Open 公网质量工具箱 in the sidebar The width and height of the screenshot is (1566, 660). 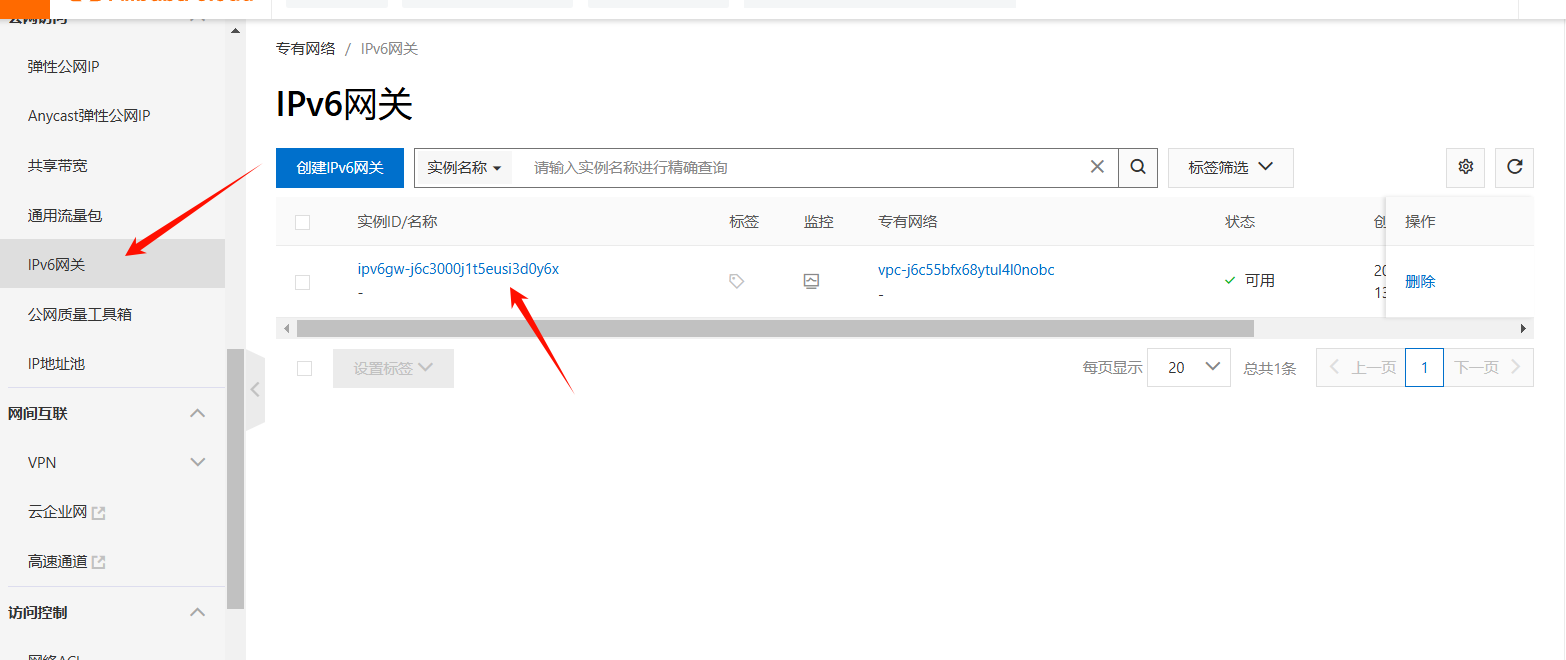pyautogui.click(x=80, y=314)
